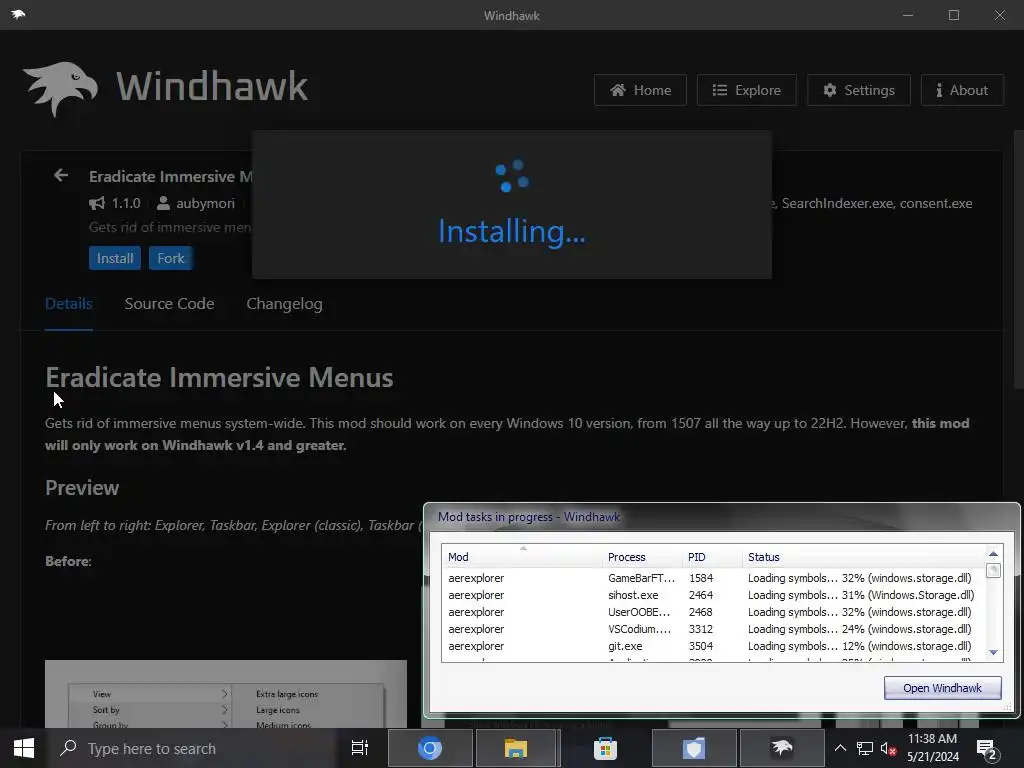The width and height of the screenshot is (1024, 768).
Task: Click the muted volume tray icon
Action: pos(888,748)
